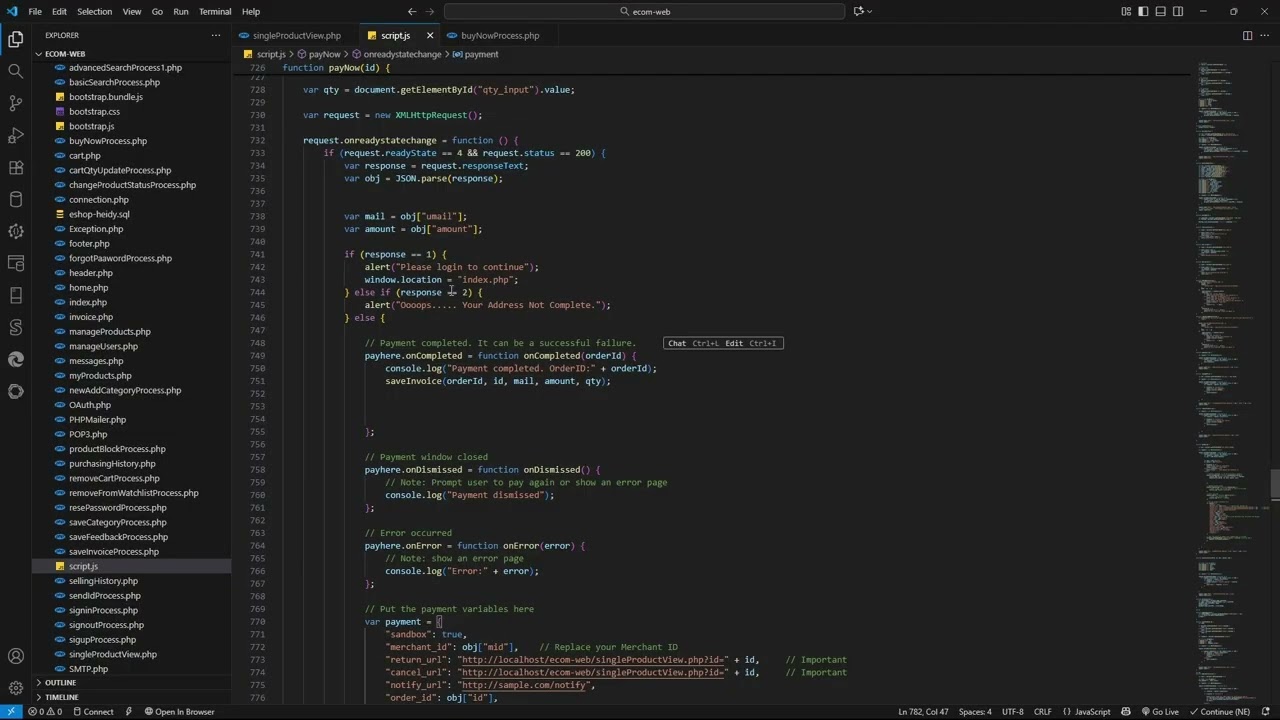Switch to singleProductView.php tab
The width and height of the screenshot is (1280, 720).
click(x=296, y=35)
